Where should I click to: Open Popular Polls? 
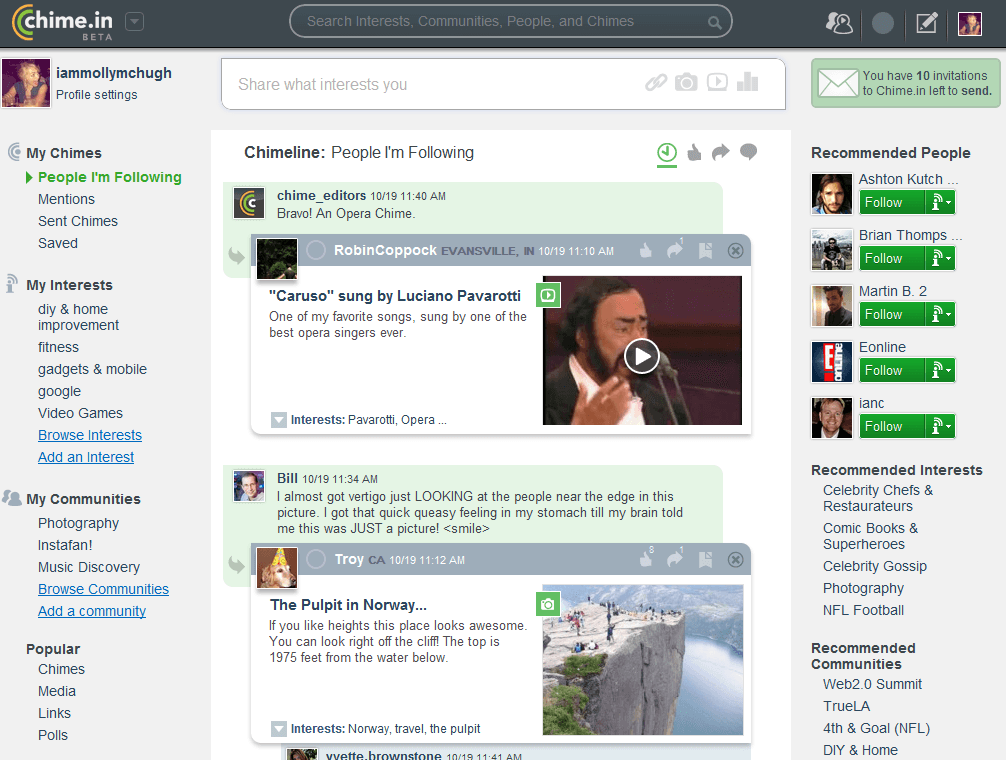click(53, 735)
